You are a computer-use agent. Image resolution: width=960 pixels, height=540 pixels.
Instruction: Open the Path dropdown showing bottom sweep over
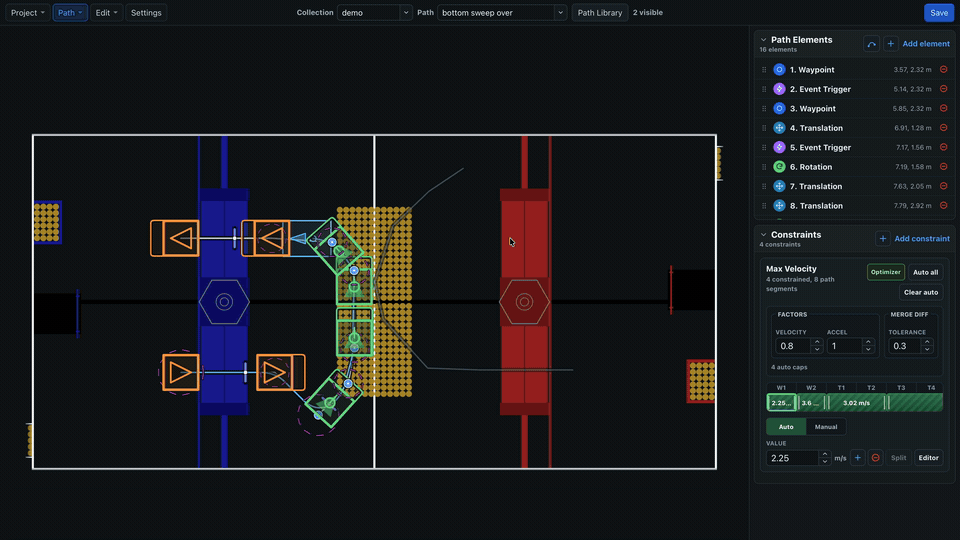click(x=501, y=12)
